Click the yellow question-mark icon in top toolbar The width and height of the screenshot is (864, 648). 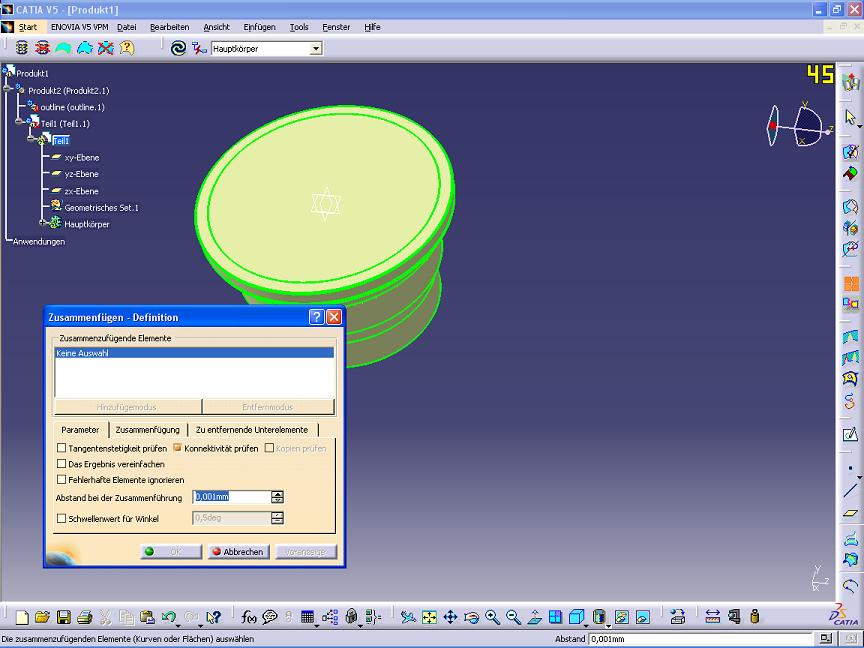point(127,48)
